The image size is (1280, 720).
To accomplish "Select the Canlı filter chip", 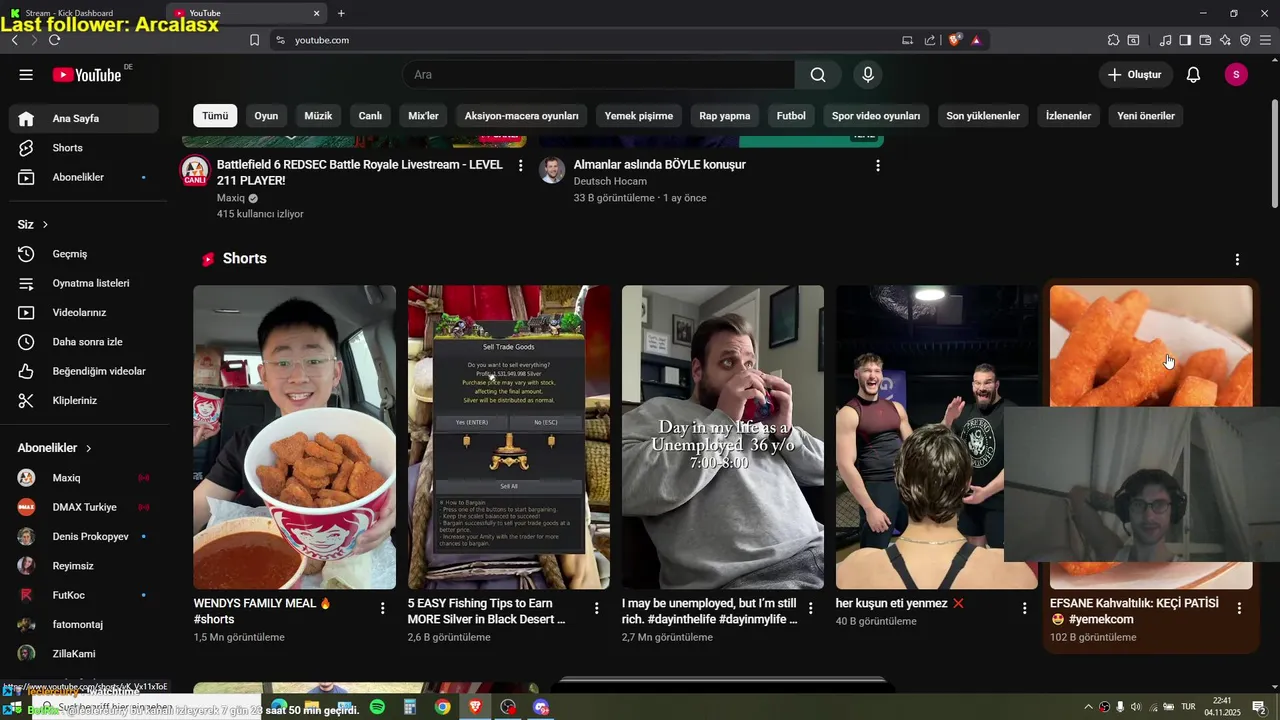I will coord(370,116).
